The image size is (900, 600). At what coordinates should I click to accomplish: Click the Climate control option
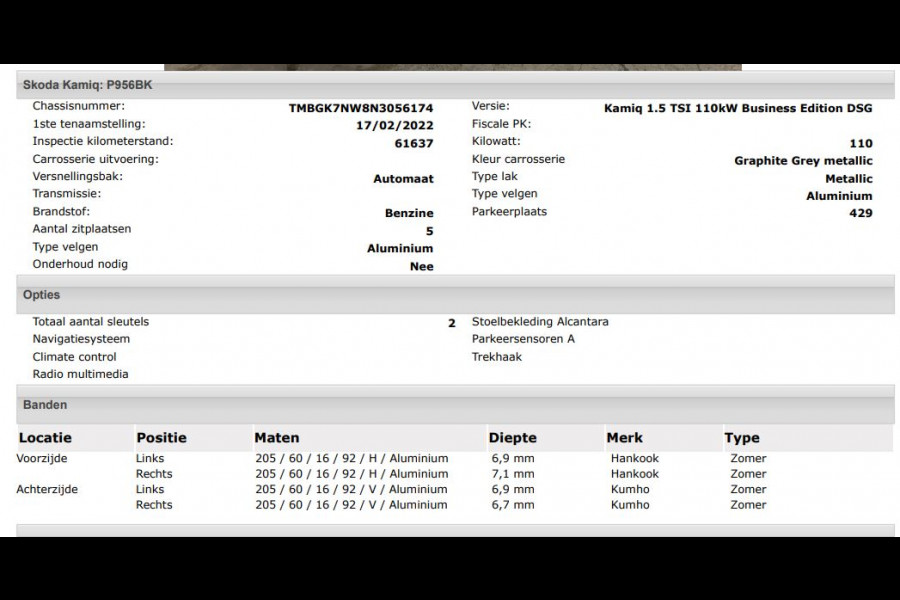pyautogui.click(x=74, y=357)
